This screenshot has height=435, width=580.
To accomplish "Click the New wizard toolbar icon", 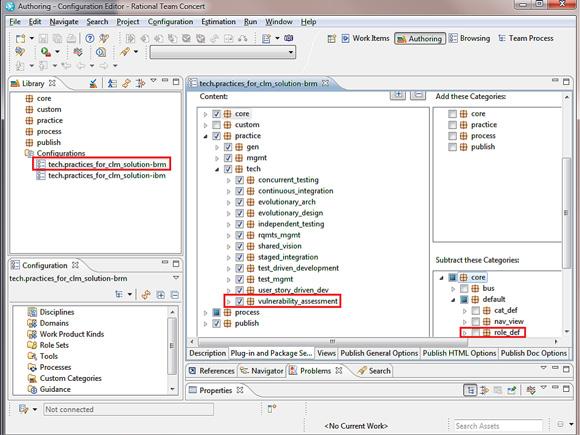I will click(x=20, y=38).
